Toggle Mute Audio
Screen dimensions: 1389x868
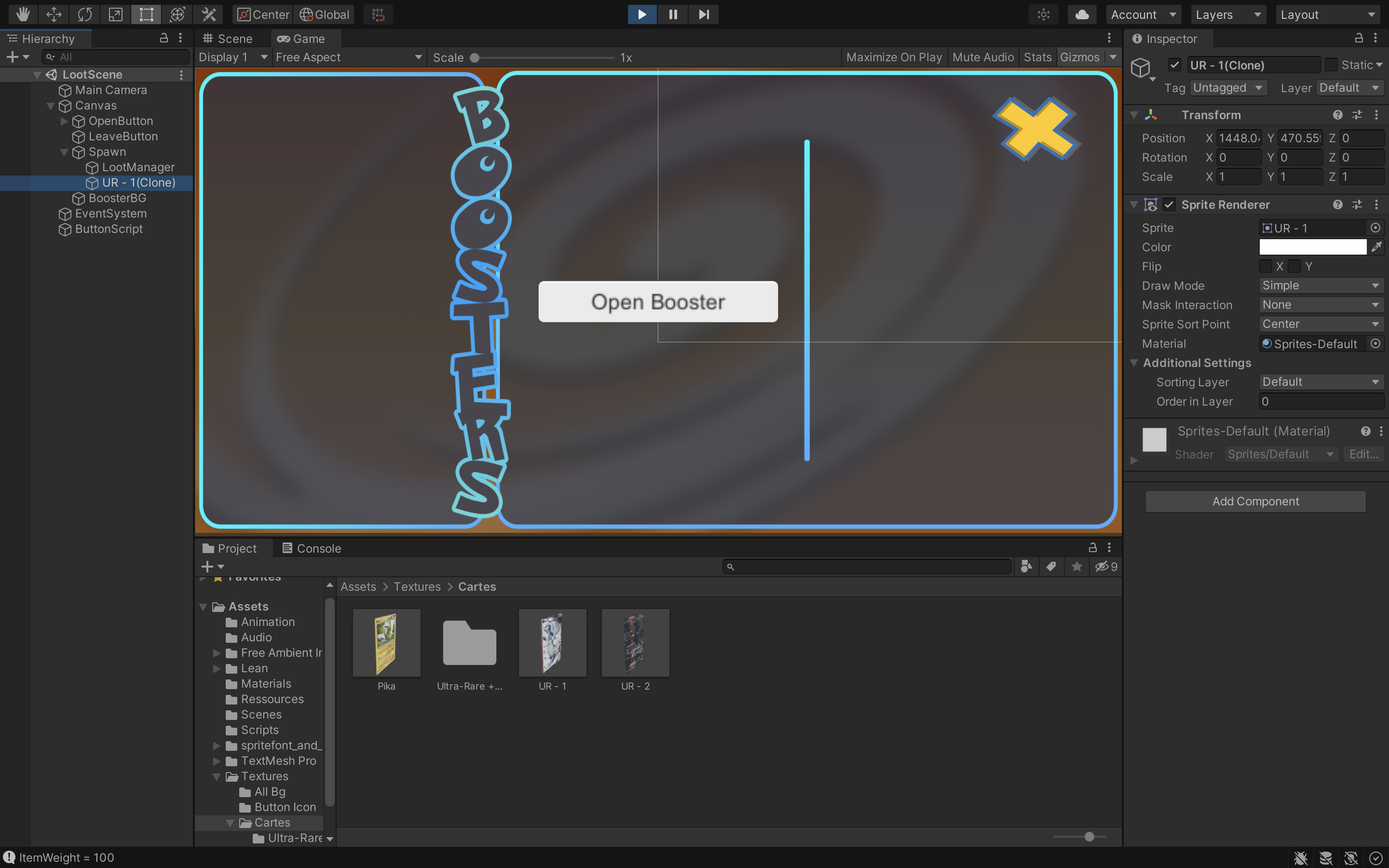pos(982,57)
